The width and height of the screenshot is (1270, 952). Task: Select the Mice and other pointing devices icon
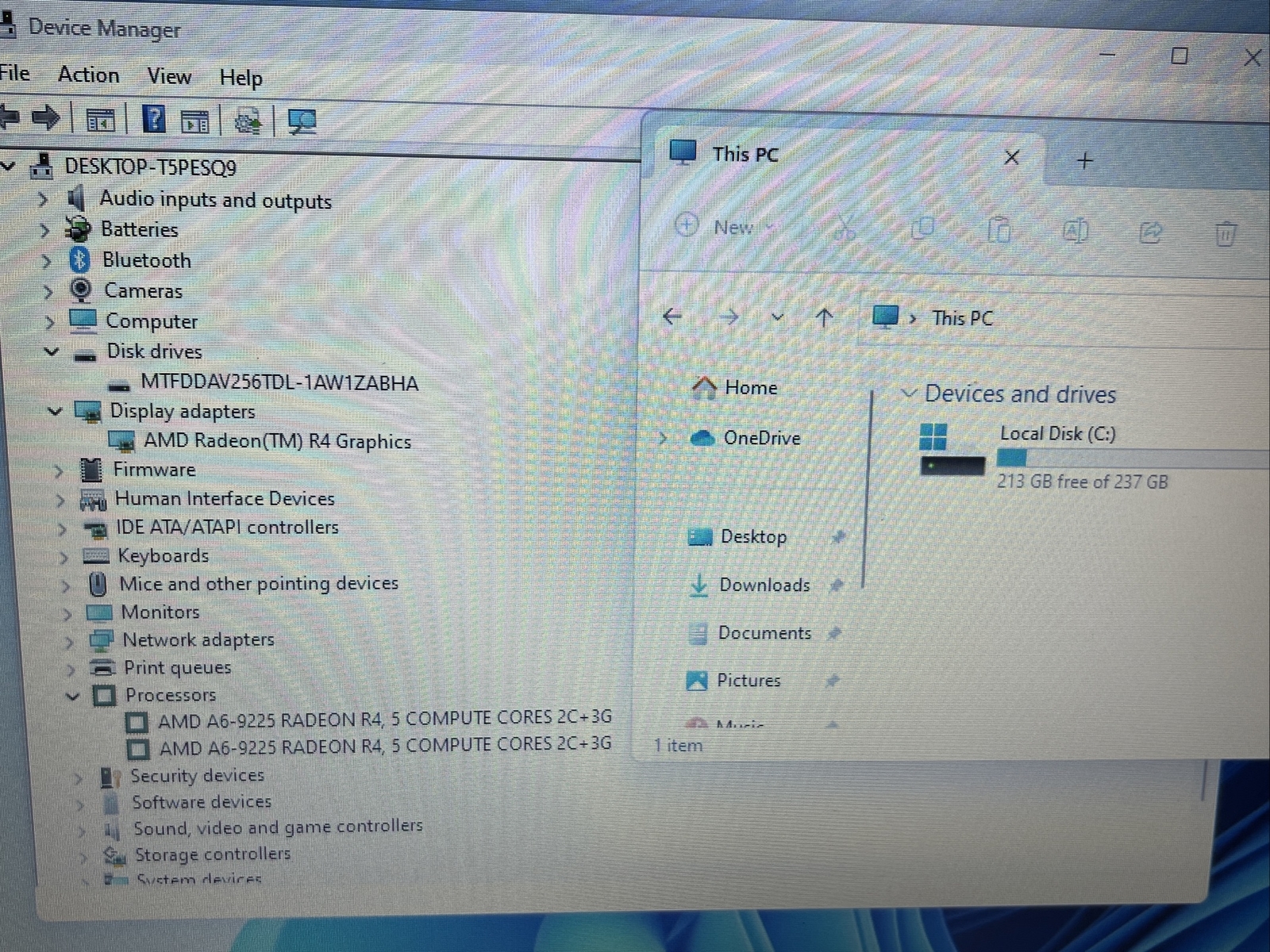pyautogui.click(x=98, y=585)
